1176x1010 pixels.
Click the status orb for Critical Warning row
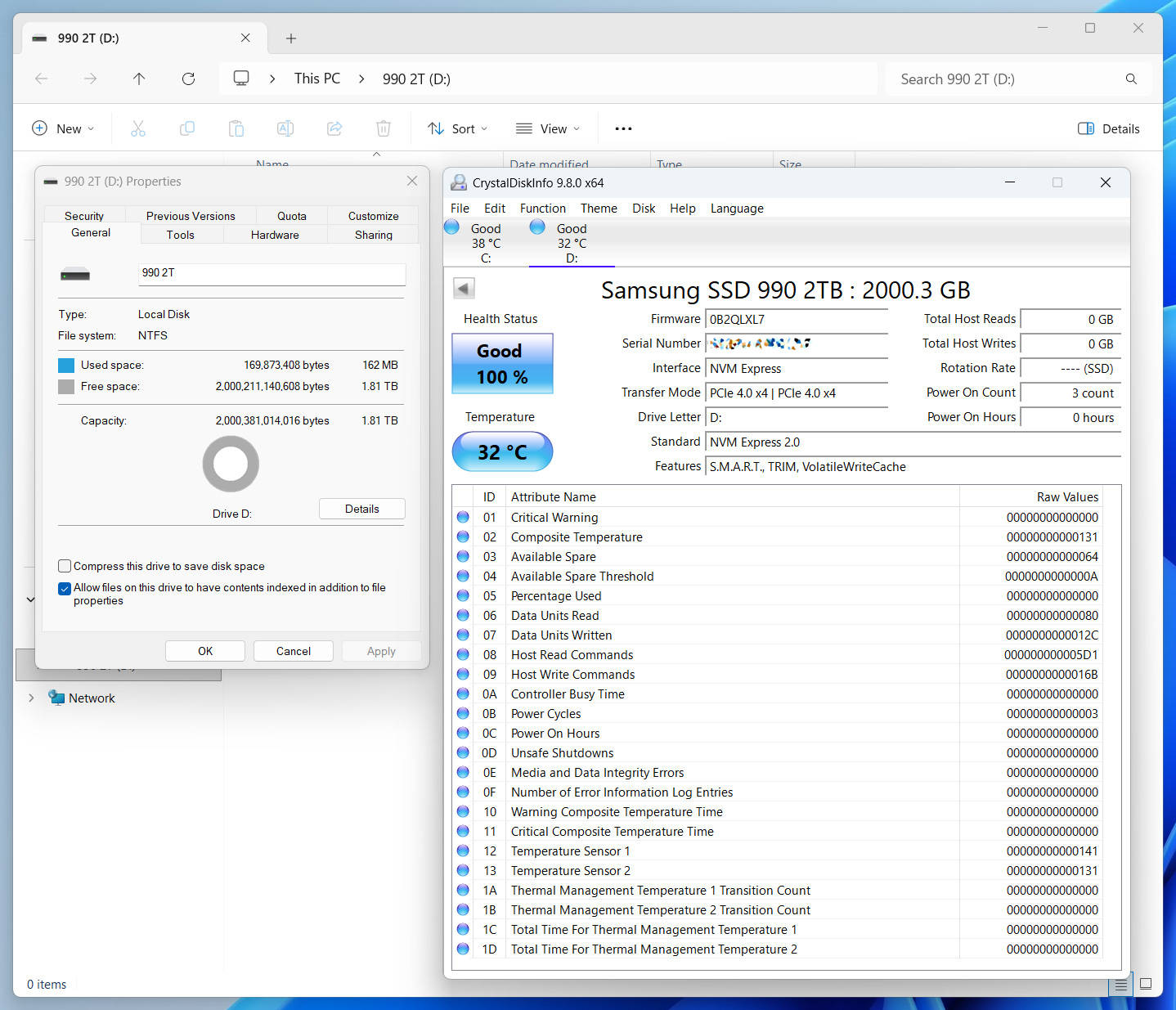[x=463, y=517]
